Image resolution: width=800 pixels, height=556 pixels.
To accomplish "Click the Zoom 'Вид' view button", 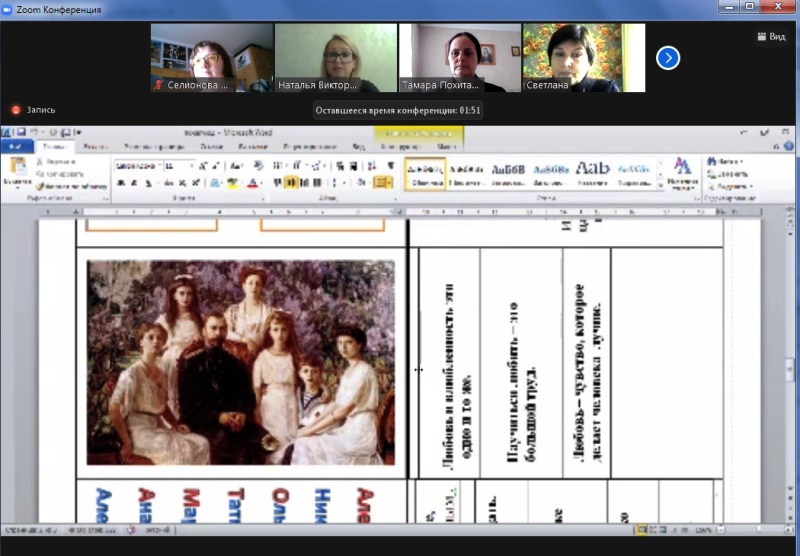I will pyautogui.click(x=771, y=36).
